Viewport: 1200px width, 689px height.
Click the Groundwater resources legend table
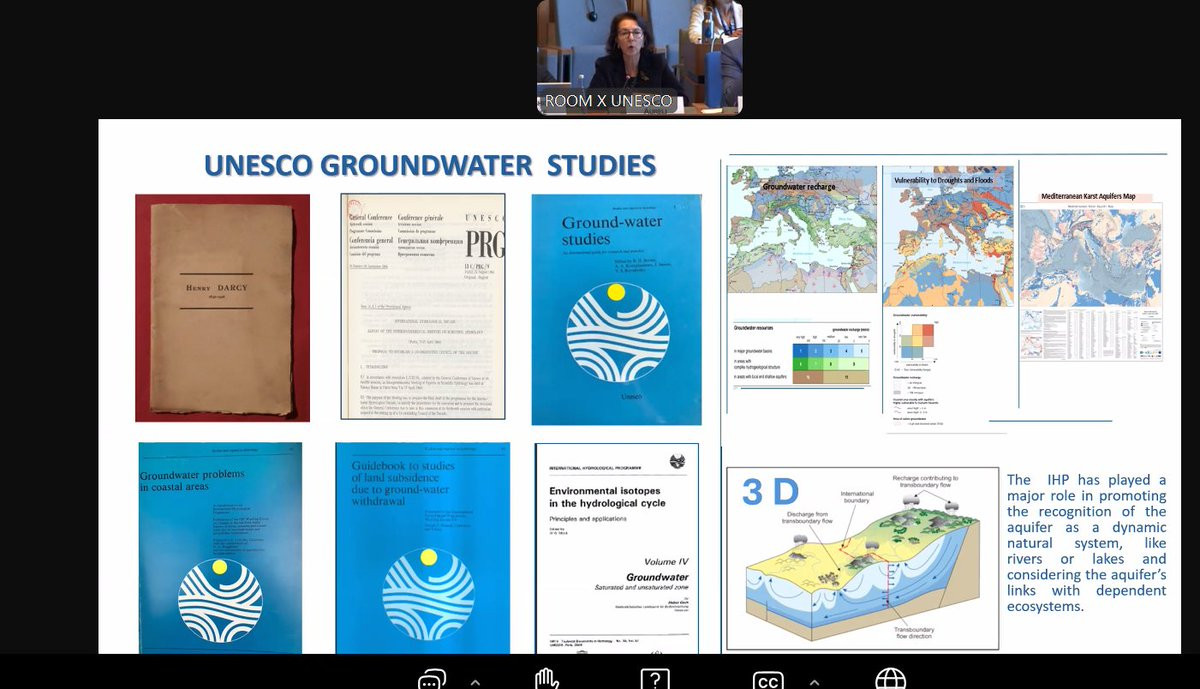[x=802, y=356]
